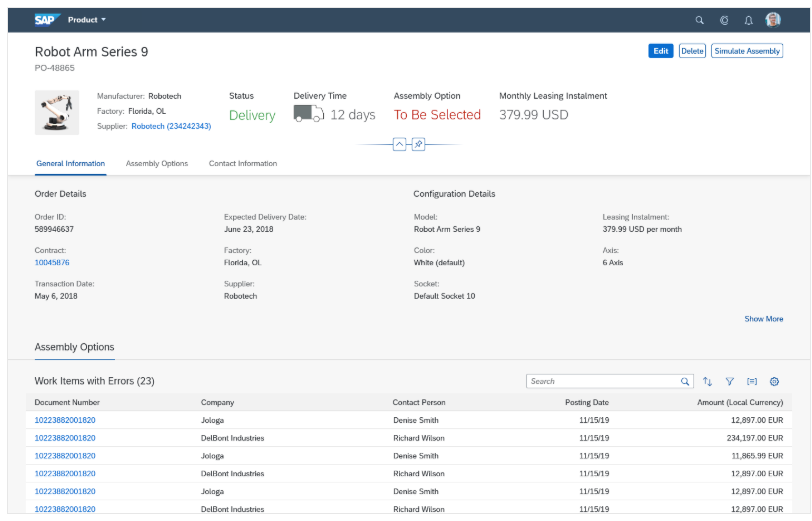
Task: Click 'May 6, 2018' transaction date
Action: (56, 296)
